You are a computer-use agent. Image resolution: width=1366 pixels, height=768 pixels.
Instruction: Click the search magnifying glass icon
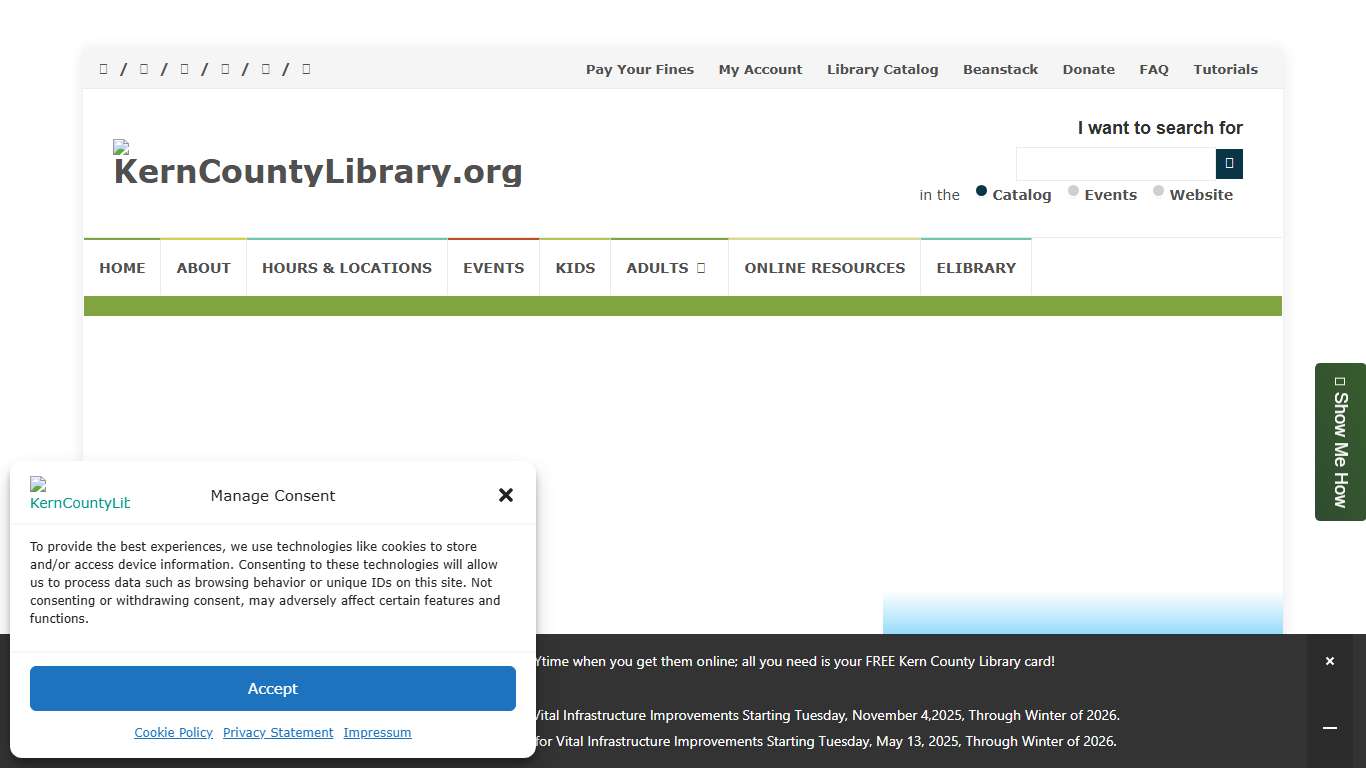1229,163
